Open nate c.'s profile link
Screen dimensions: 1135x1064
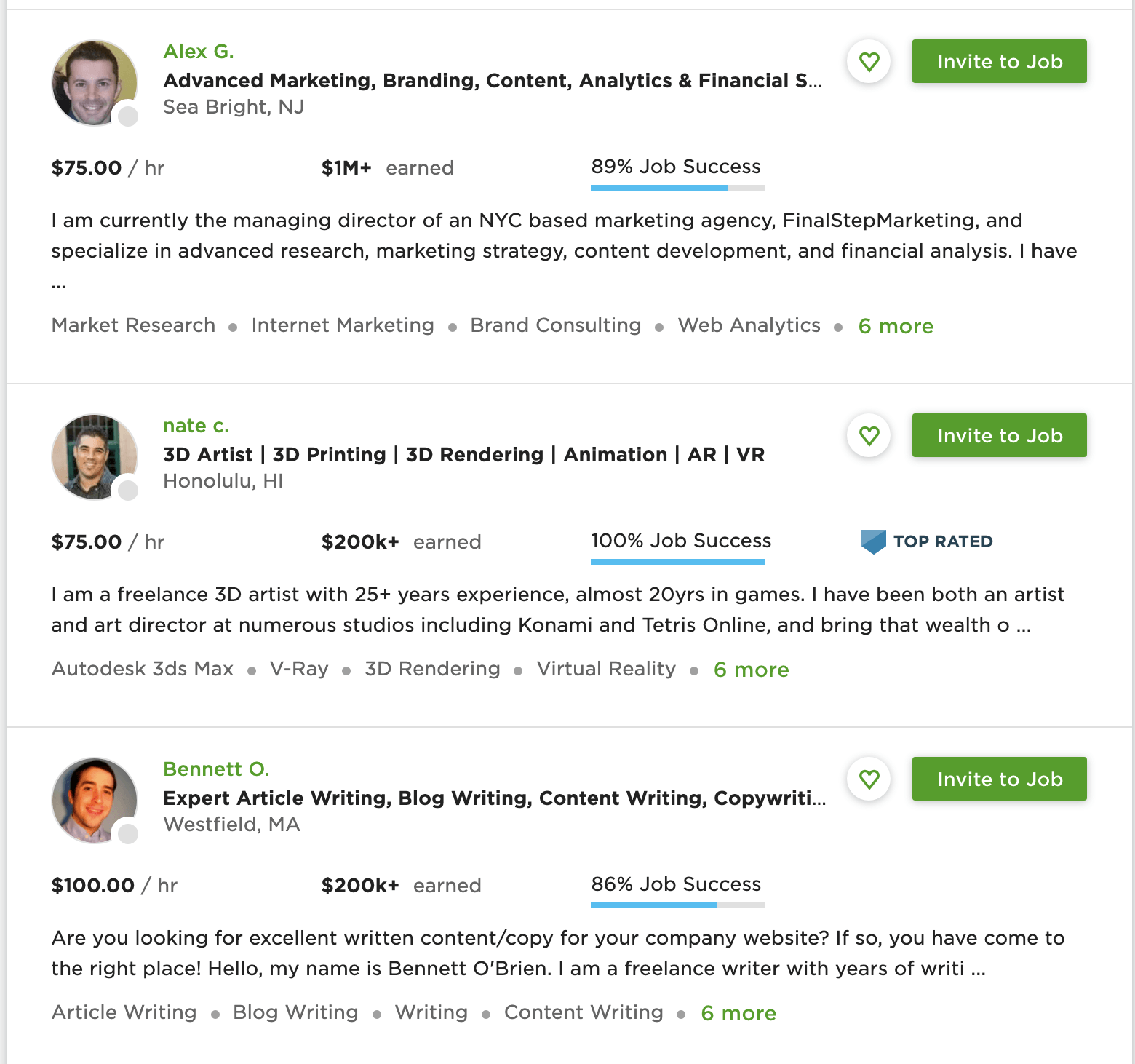[196, 426]
